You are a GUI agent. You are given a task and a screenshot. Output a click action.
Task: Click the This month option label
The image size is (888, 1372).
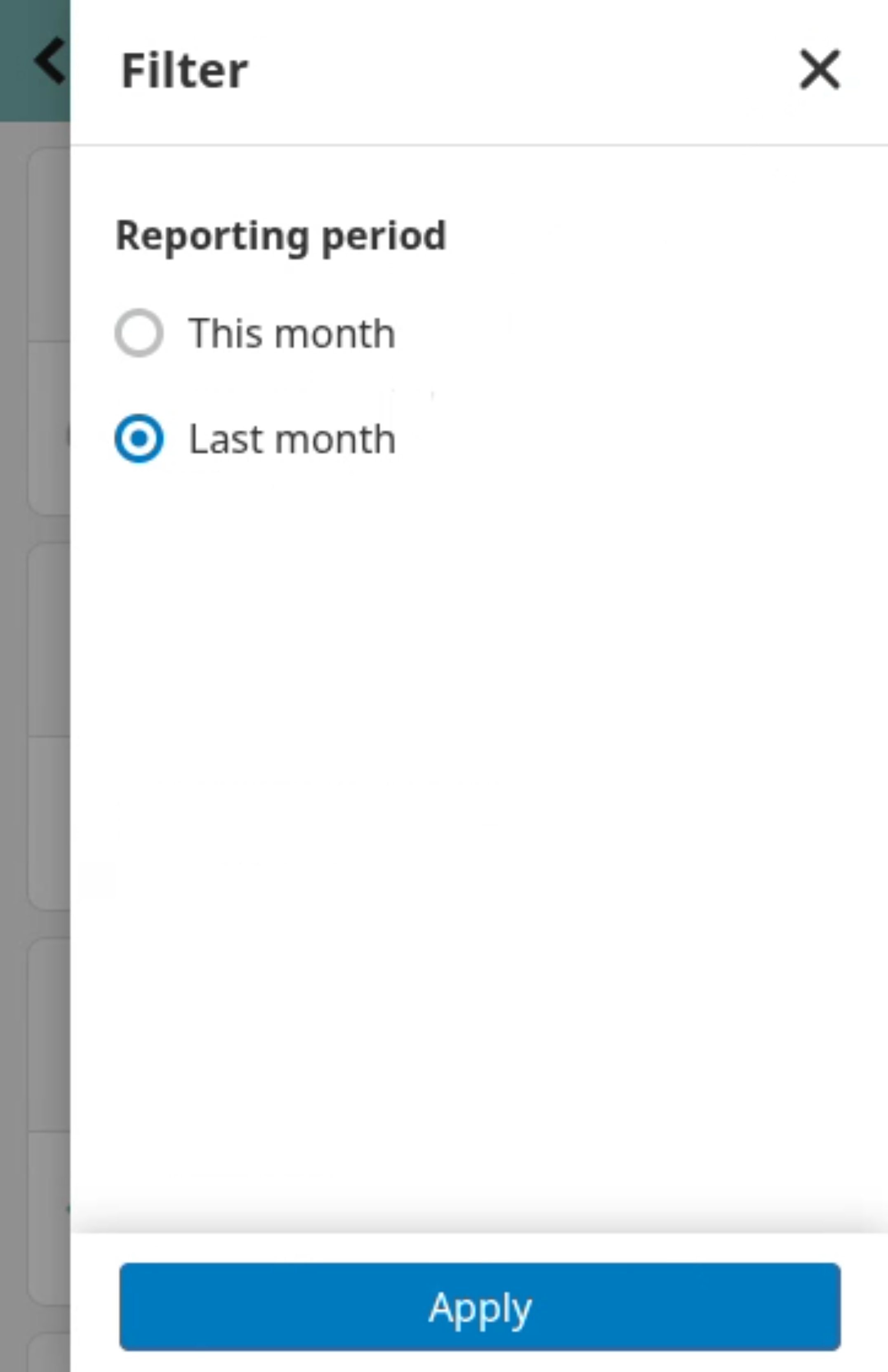click(x=291, y=333)
